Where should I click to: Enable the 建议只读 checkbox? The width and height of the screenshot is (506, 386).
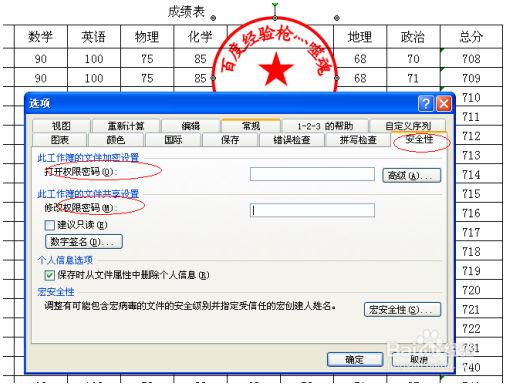[x=49, y=225]
